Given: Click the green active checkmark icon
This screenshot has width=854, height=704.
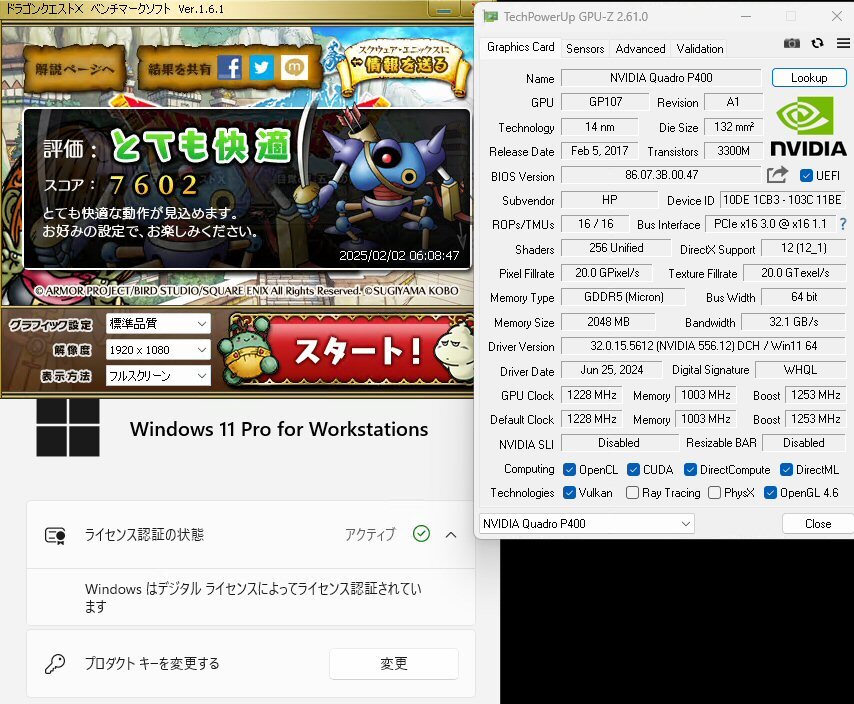Looking at the screenshot, I should (x=421, y=534).
